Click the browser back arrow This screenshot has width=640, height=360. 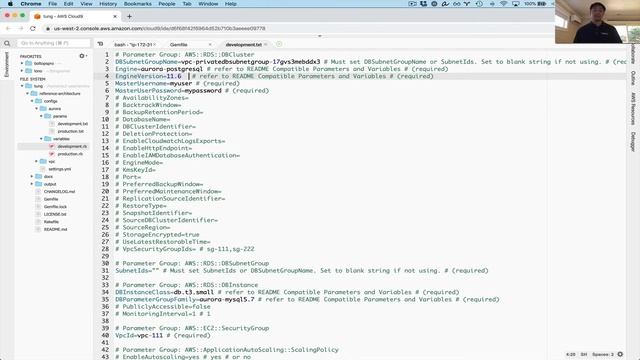tap(8, 29)
